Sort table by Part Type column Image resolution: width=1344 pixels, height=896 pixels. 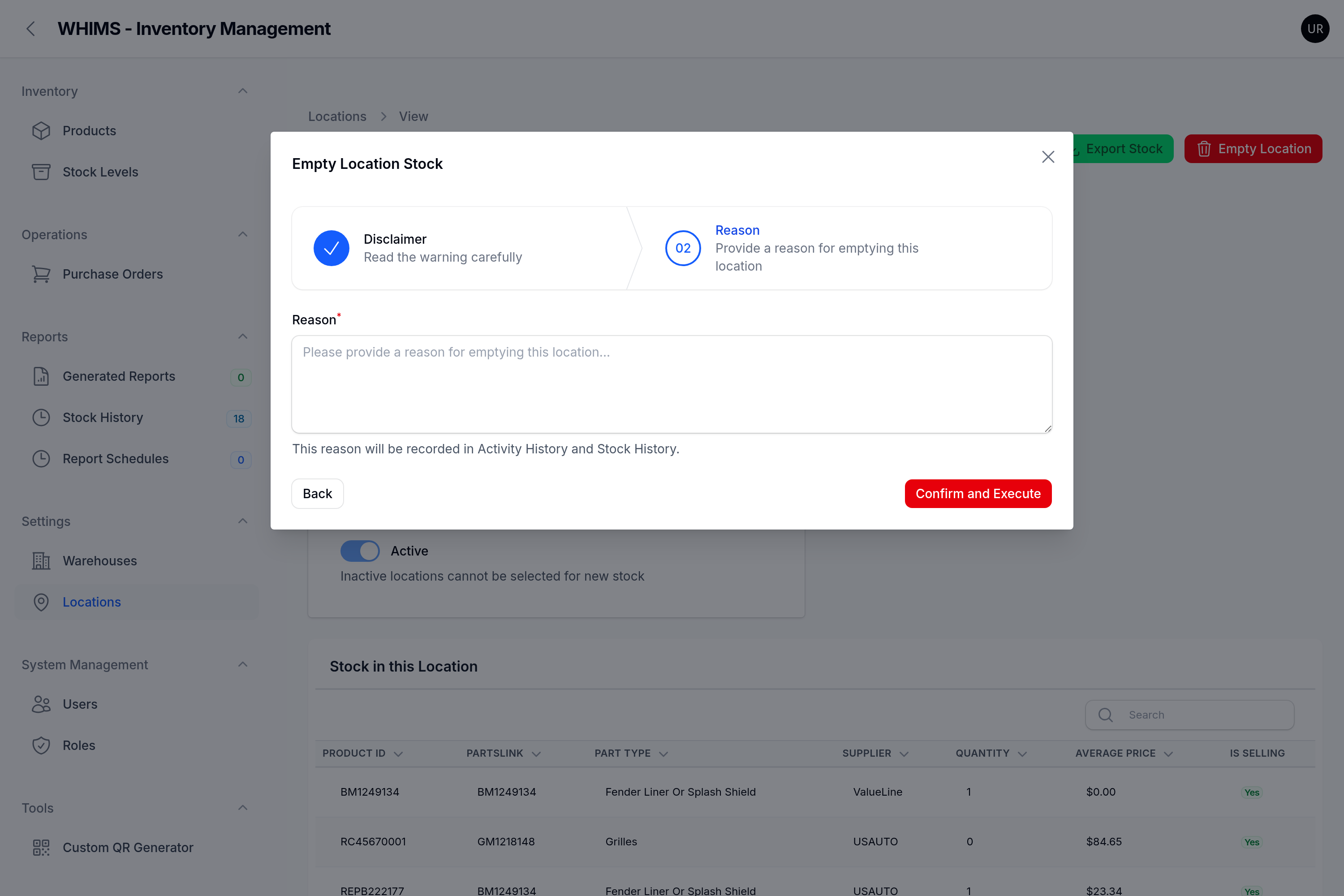[x=631, y=753]
